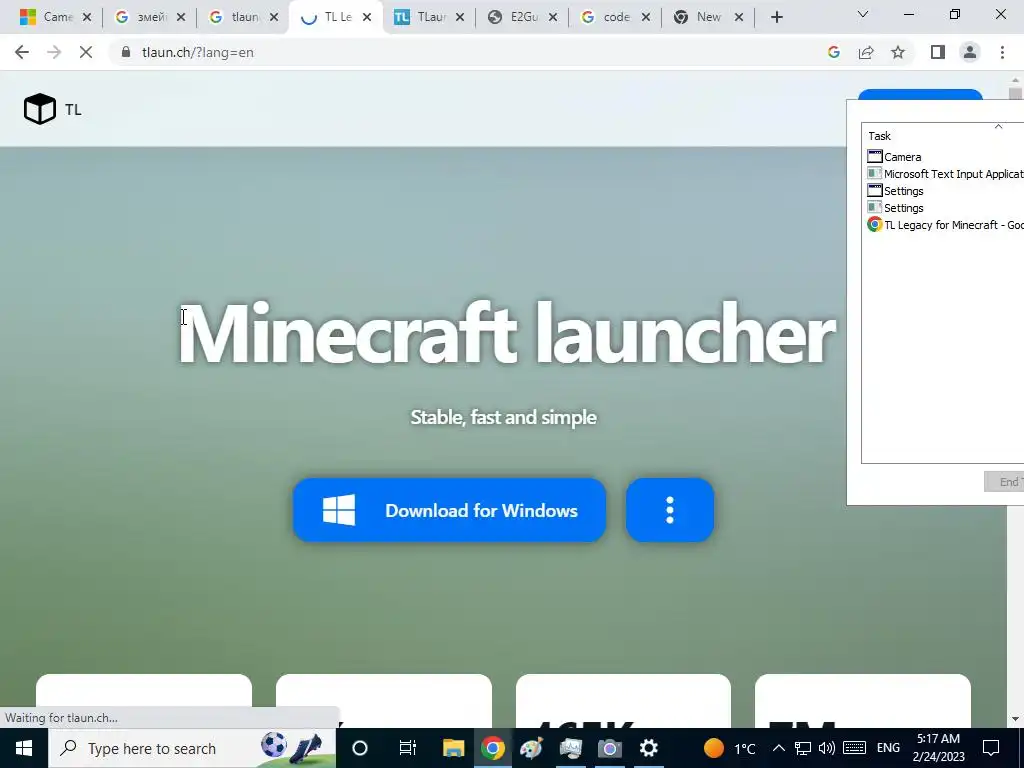Click the volume speaker icon
This screenshot has width=1024, height=768.
click(x=826, y=748)
